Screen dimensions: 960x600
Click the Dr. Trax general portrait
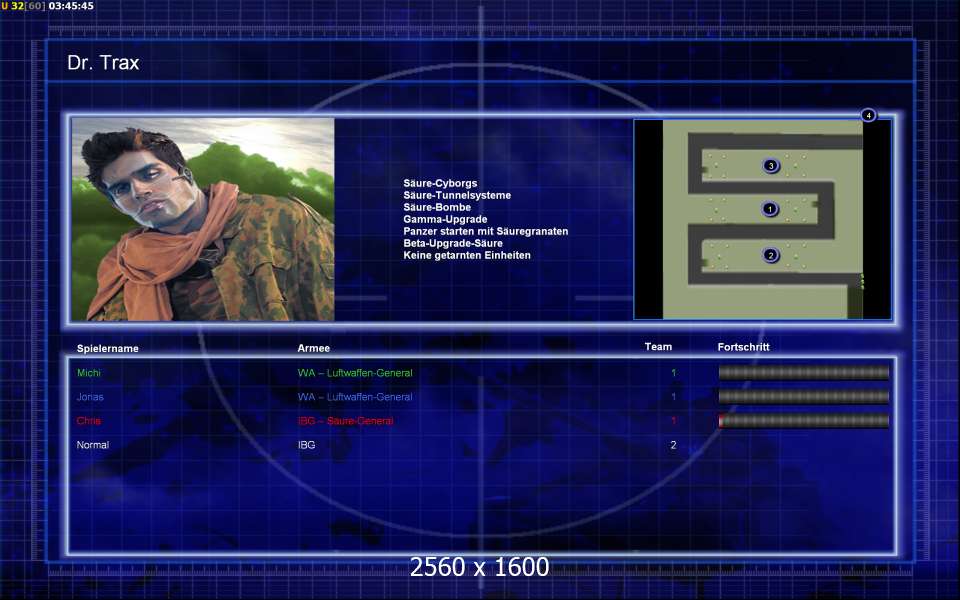coord(203,219)
